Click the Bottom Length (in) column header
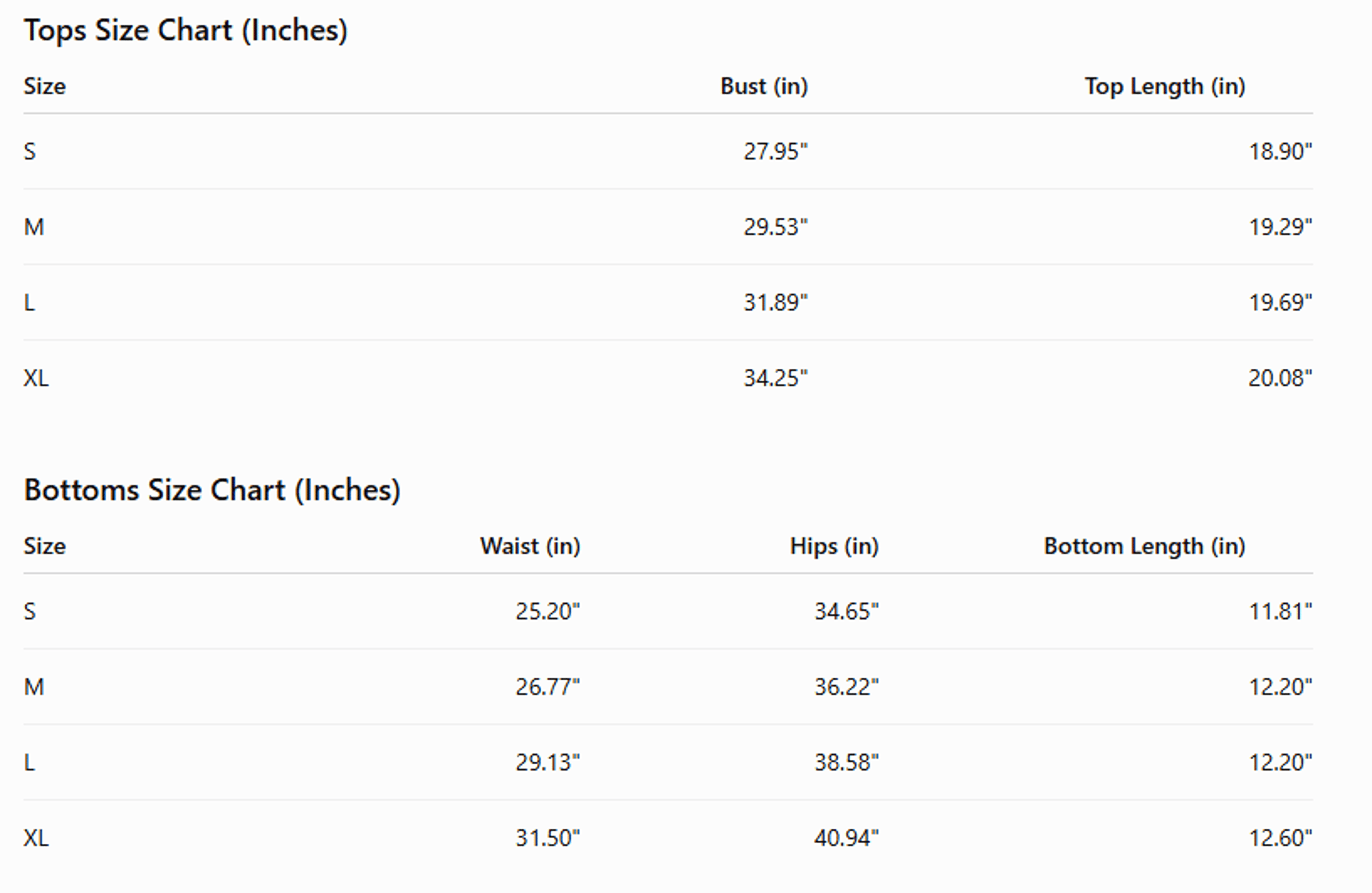This screenshot has height=893, width=1372. pos(1145,546)
